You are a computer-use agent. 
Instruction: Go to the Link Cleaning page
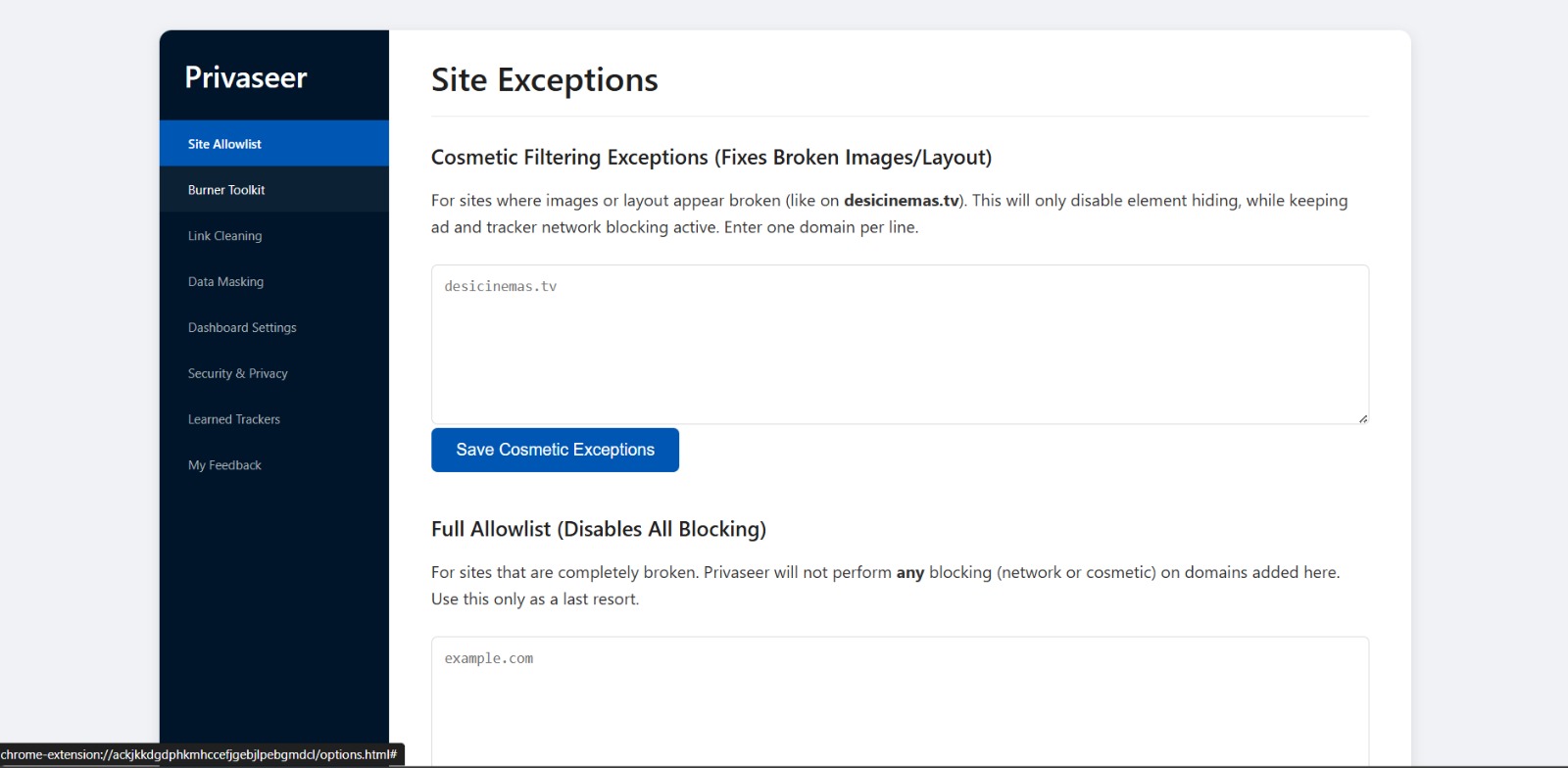tap(224, 236)
